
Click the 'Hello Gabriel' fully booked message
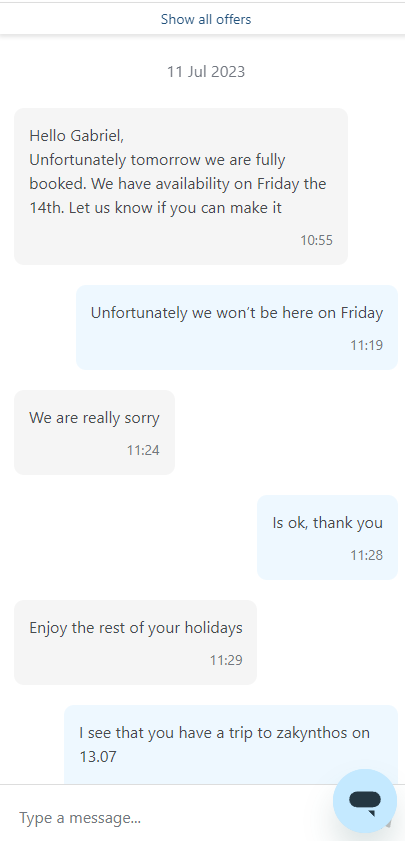point(181,186)
